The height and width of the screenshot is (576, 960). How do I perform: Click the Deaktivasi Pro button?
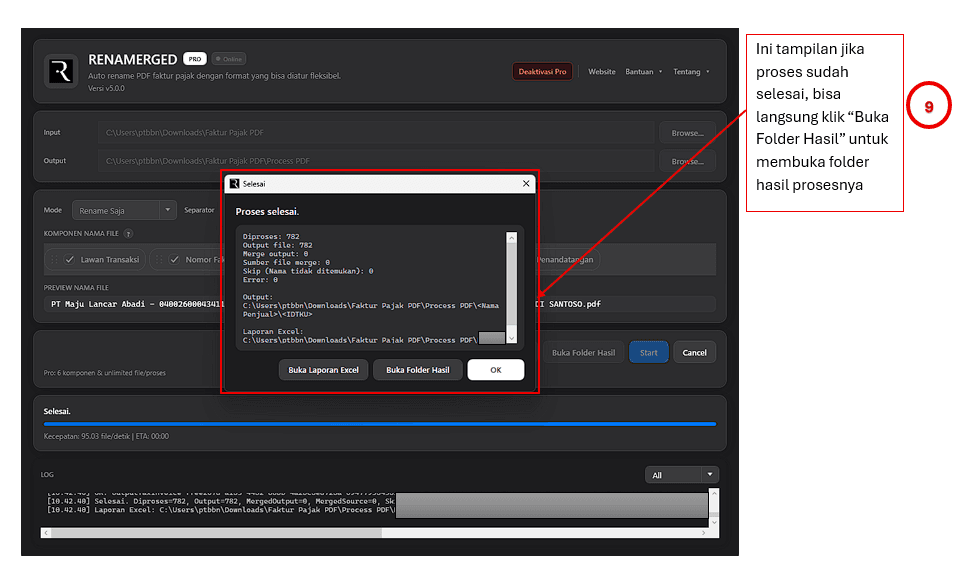(542, 72)
